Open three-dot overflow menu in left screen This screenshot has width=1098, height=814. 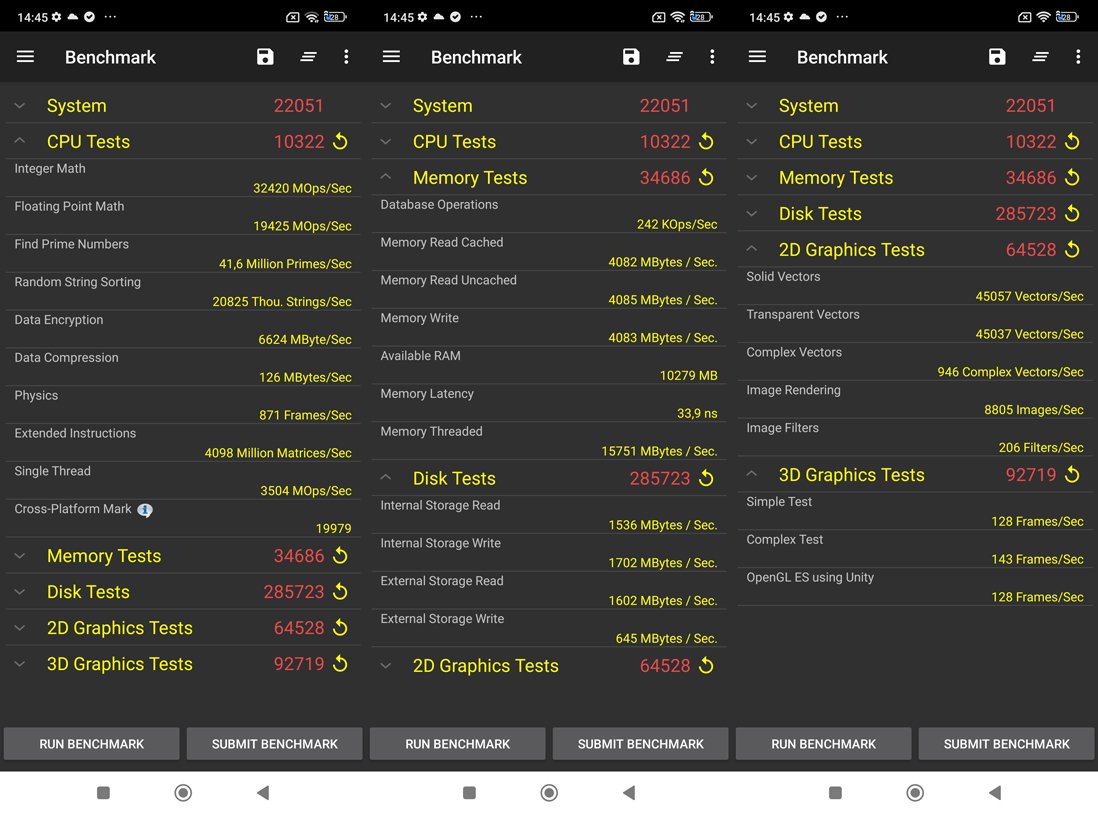point(346,57)
